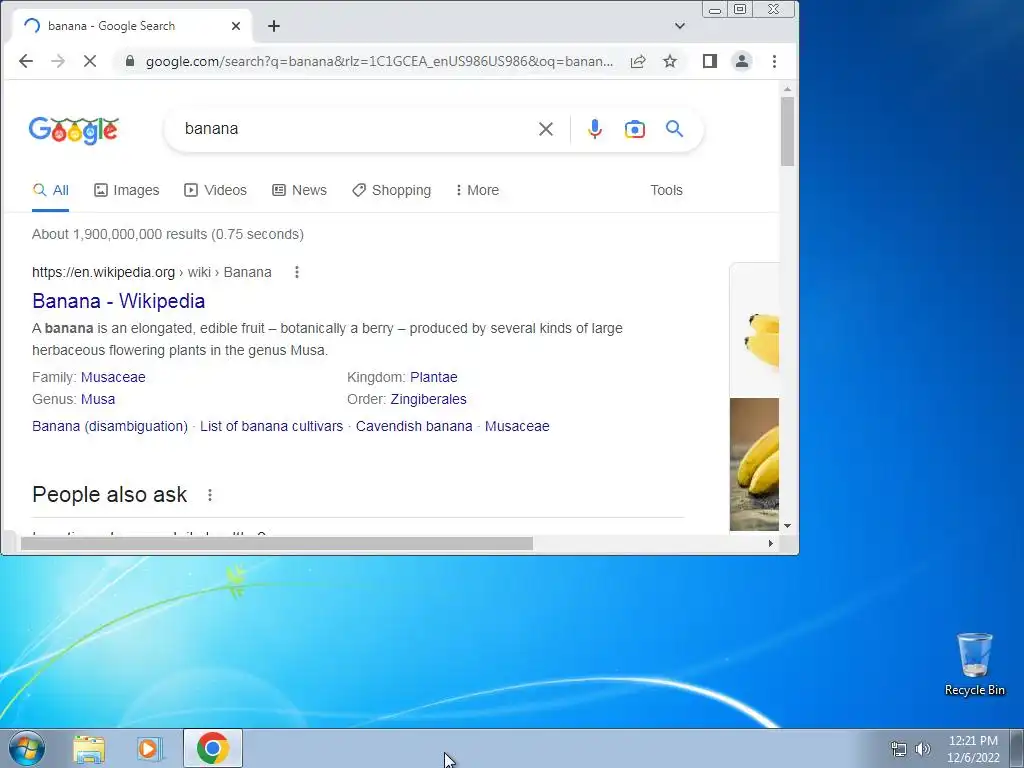The width and height of the screenshot is (1024, 768).
Task: Open Windows Explorer from the taskbar
Action: [89, 748]
